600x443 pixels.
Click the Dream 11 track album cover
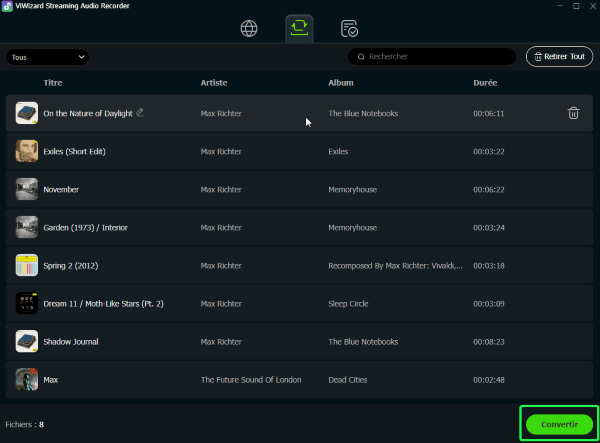pyautogui.click(x=27, y=303)
